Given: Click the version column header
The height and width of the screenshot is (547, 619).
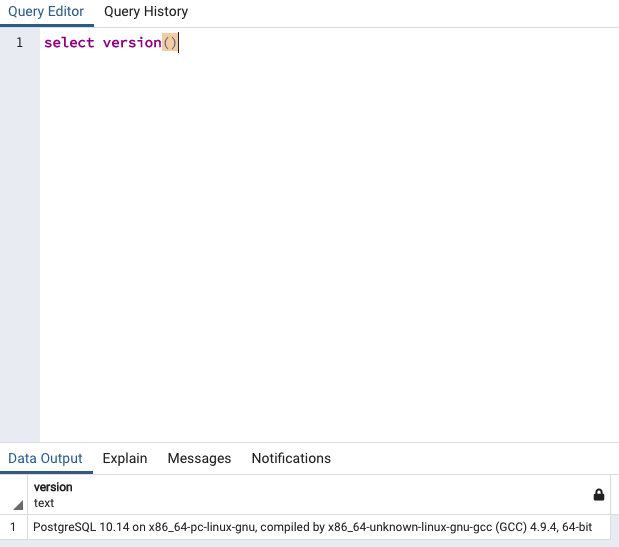Looking at the screenshot, I should click(319, 495).
